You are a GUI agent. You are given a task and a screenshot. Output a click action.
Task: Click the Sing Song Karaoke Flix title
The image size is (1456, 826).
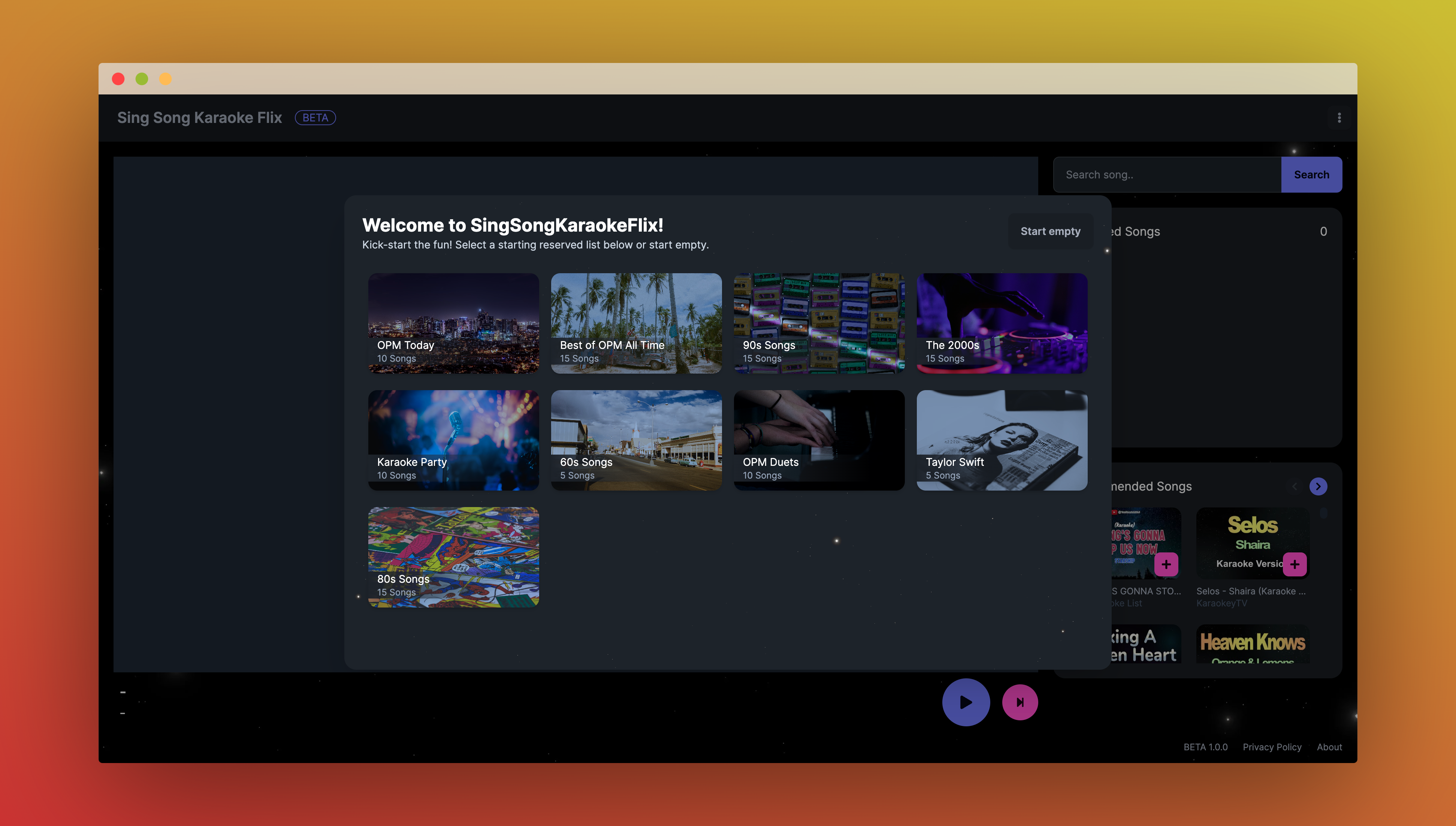point(200,117)
